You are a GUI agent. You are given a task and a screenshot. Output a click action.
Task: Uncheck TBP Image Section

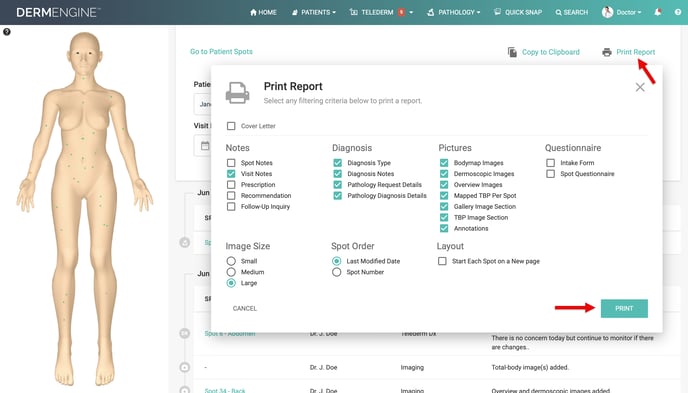click(x=444, y=218)
